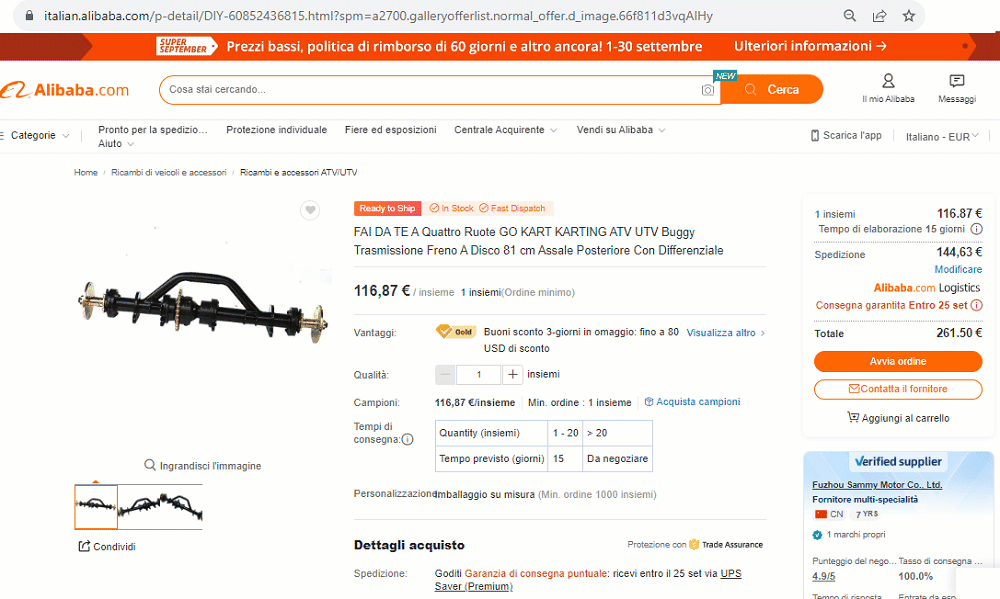Click the Avvia ordine button
The height and width of the screenshot is (599, 1000).
[x=898, y=361]
